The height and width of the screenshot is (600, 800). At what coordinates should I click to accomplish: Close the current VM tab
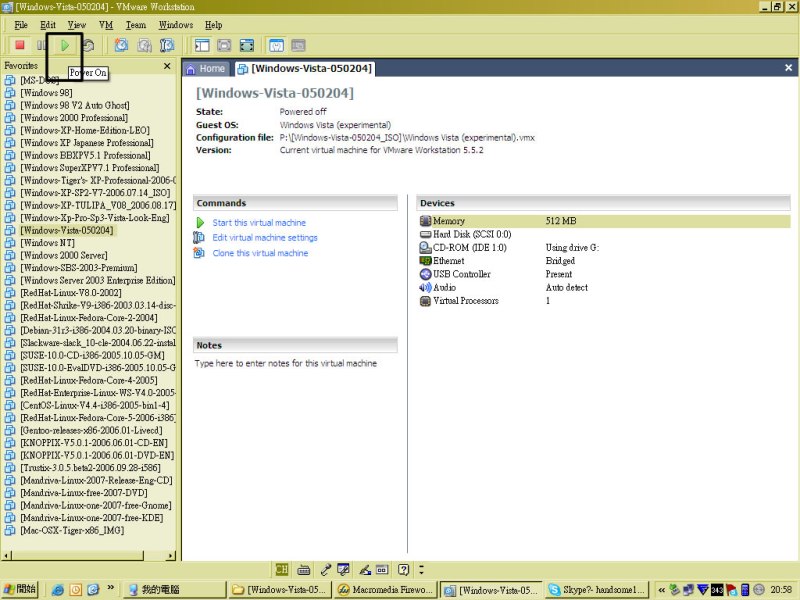click(788, 68)
